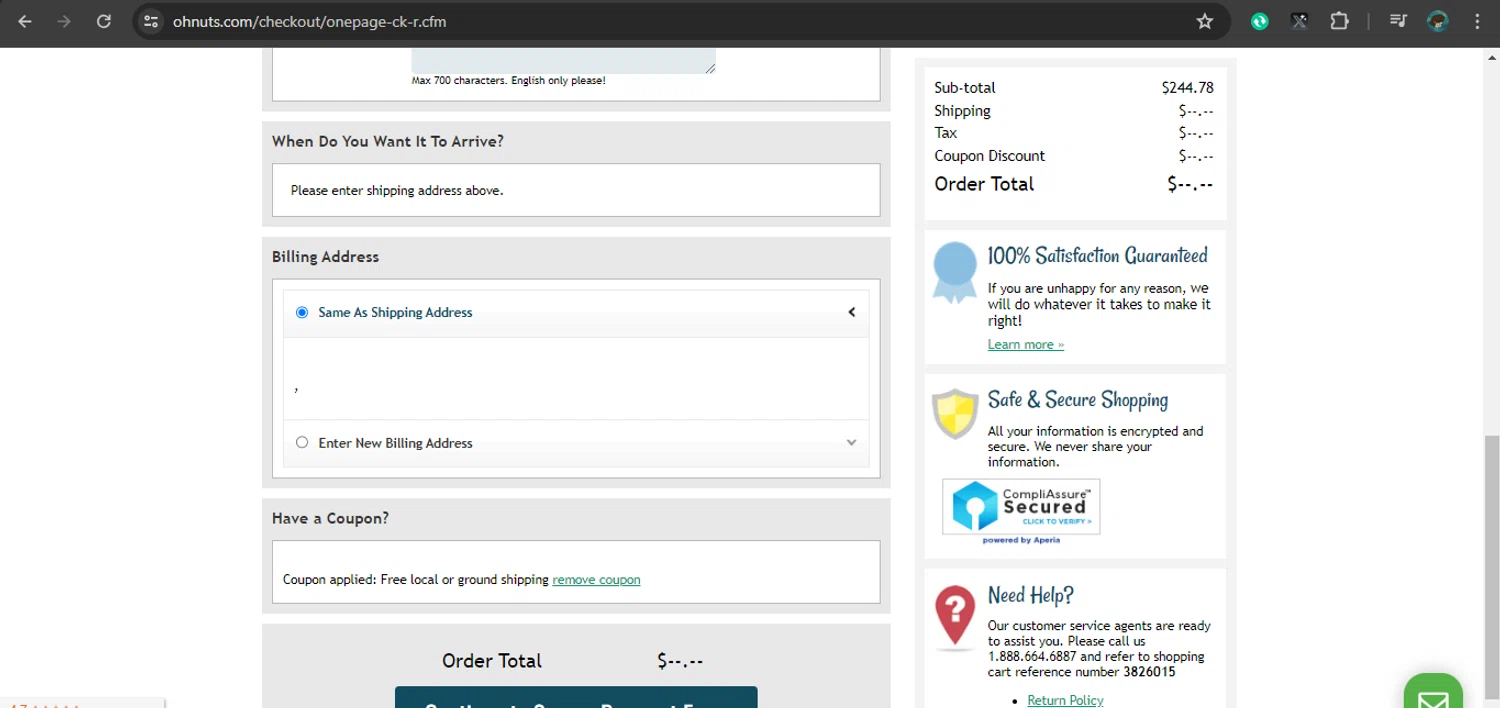Click the 'Billing Address' heading
The width and height of the screenshot is (1500, 708).
coord(325,257)
